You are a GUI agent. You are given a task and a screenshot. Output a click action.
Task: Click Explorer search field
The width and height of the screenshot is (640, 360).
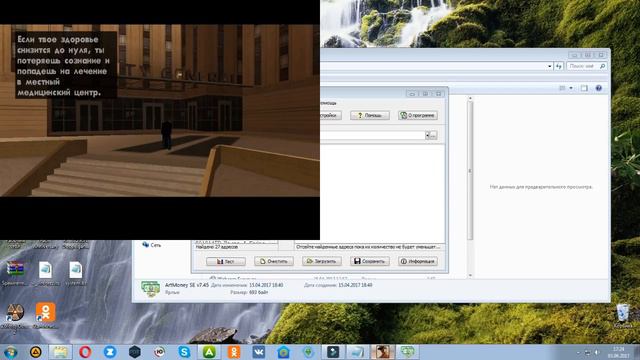point(587,66)
